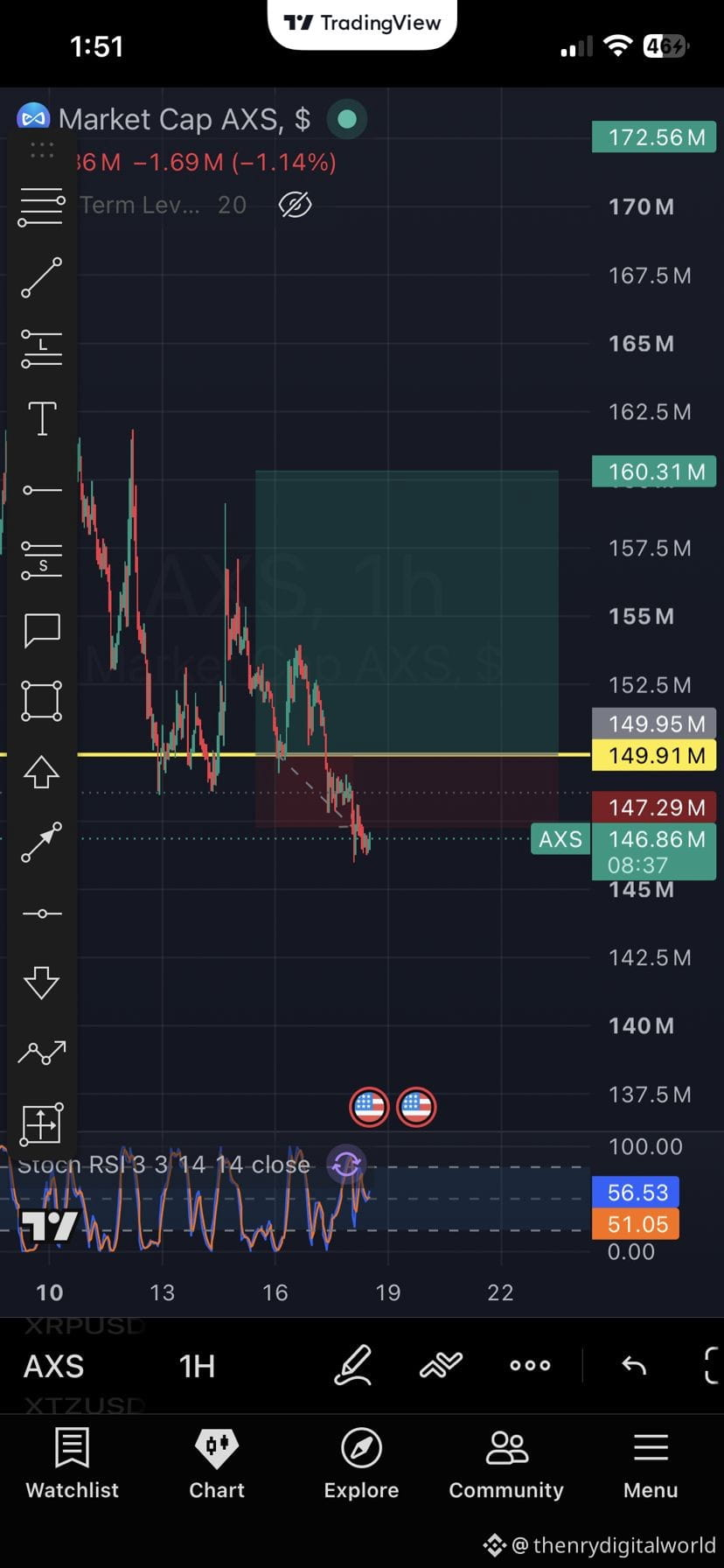Tap date label 19 on time axis

click(387, 1292)
